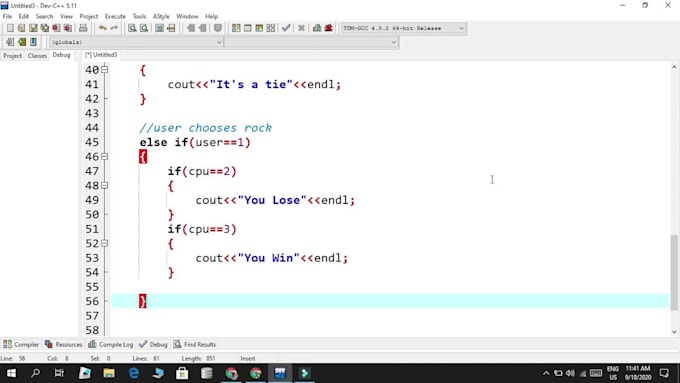Collapse the code fold at line 40
Screen dimensions: 680x383
coord(105,69)
